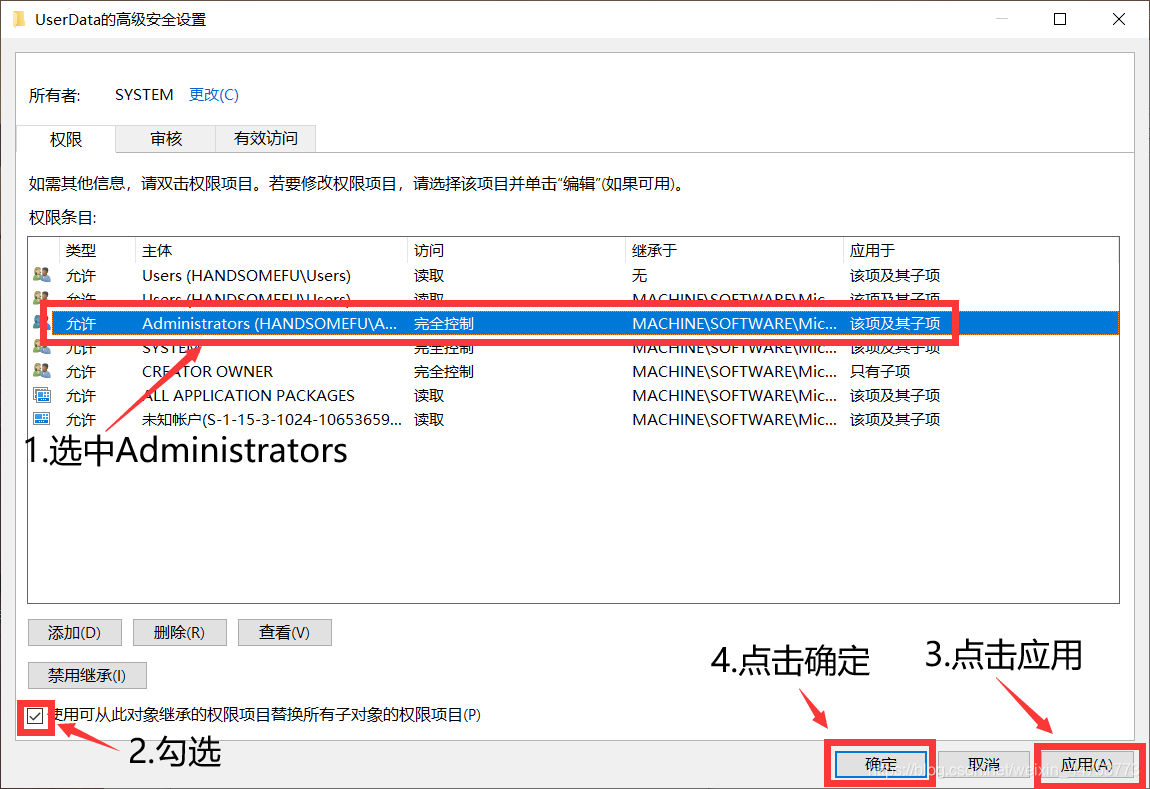Click the 禁用继承(I) button
Viewport: 1150px width, 789px height.
(87, 675)
